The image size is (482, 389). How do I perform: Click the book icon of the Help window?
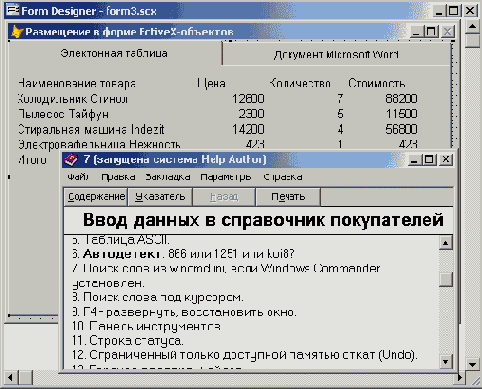coord(71,160)
